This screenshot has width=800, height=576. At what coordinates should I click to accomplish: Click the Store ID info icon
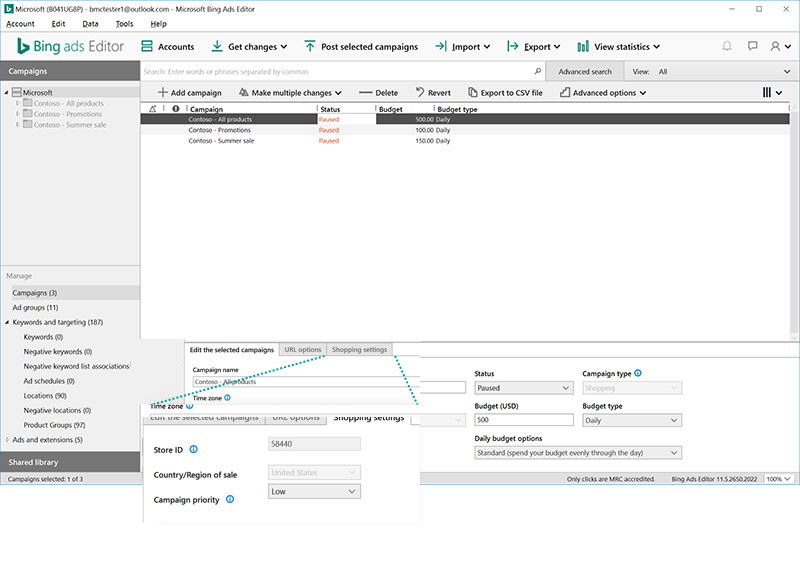[x=193, y=449]
